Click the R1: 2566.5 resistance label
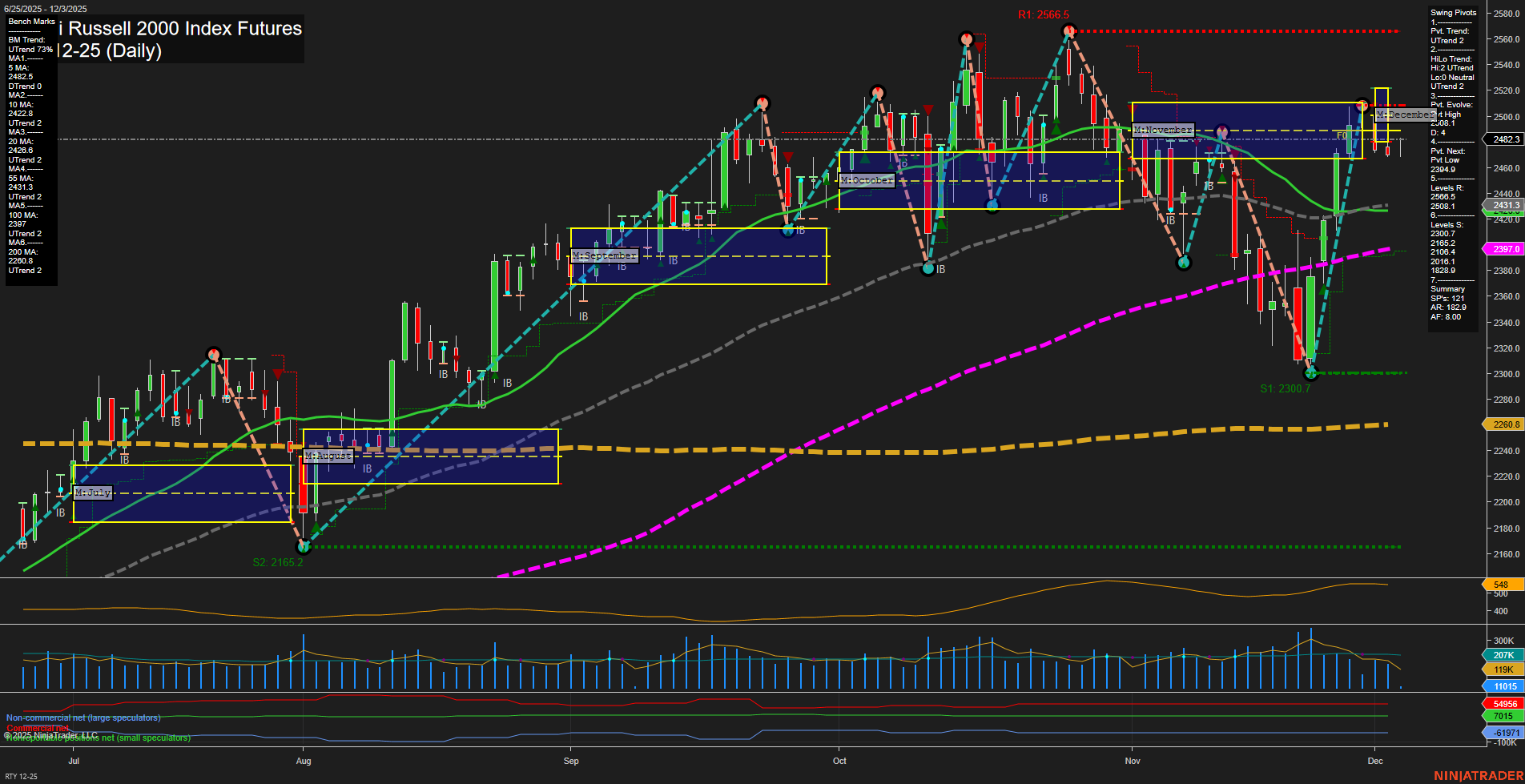Image resolution: width=1525 pixels, height=784 pixels. click(x=1043, y=14)
